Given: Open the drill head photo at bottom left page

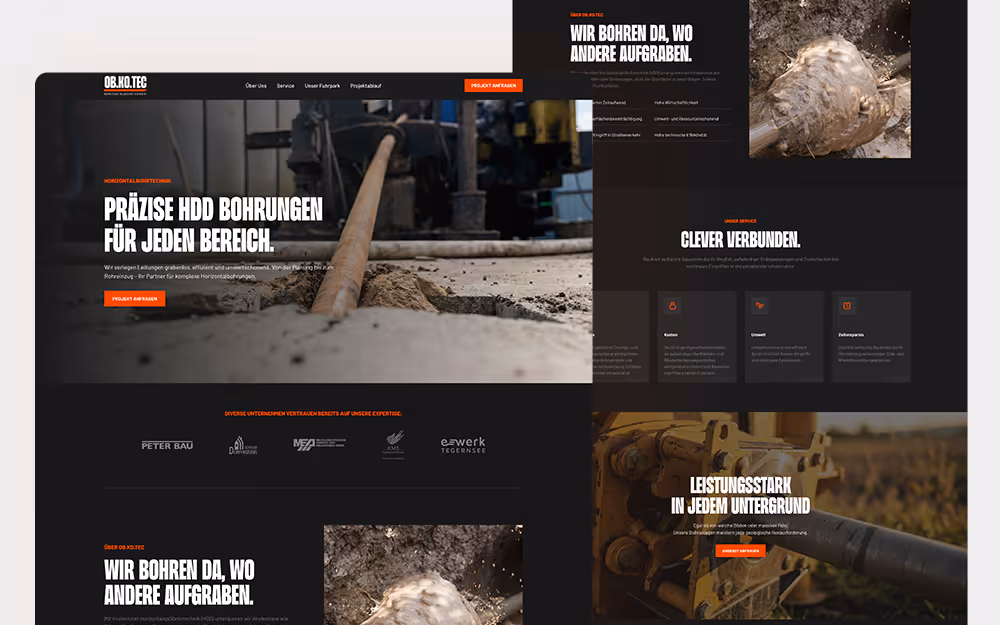Looking at the screenshot, I should click(x=423, y=575).
